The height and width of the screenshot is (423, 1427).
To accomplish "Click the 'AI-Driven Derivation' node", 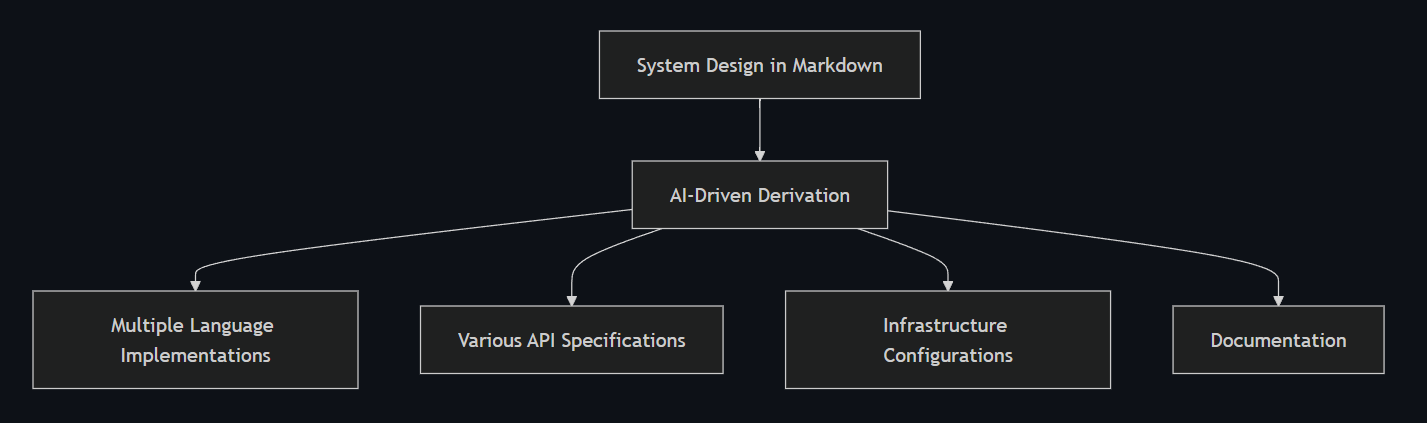I will [759, 195].
